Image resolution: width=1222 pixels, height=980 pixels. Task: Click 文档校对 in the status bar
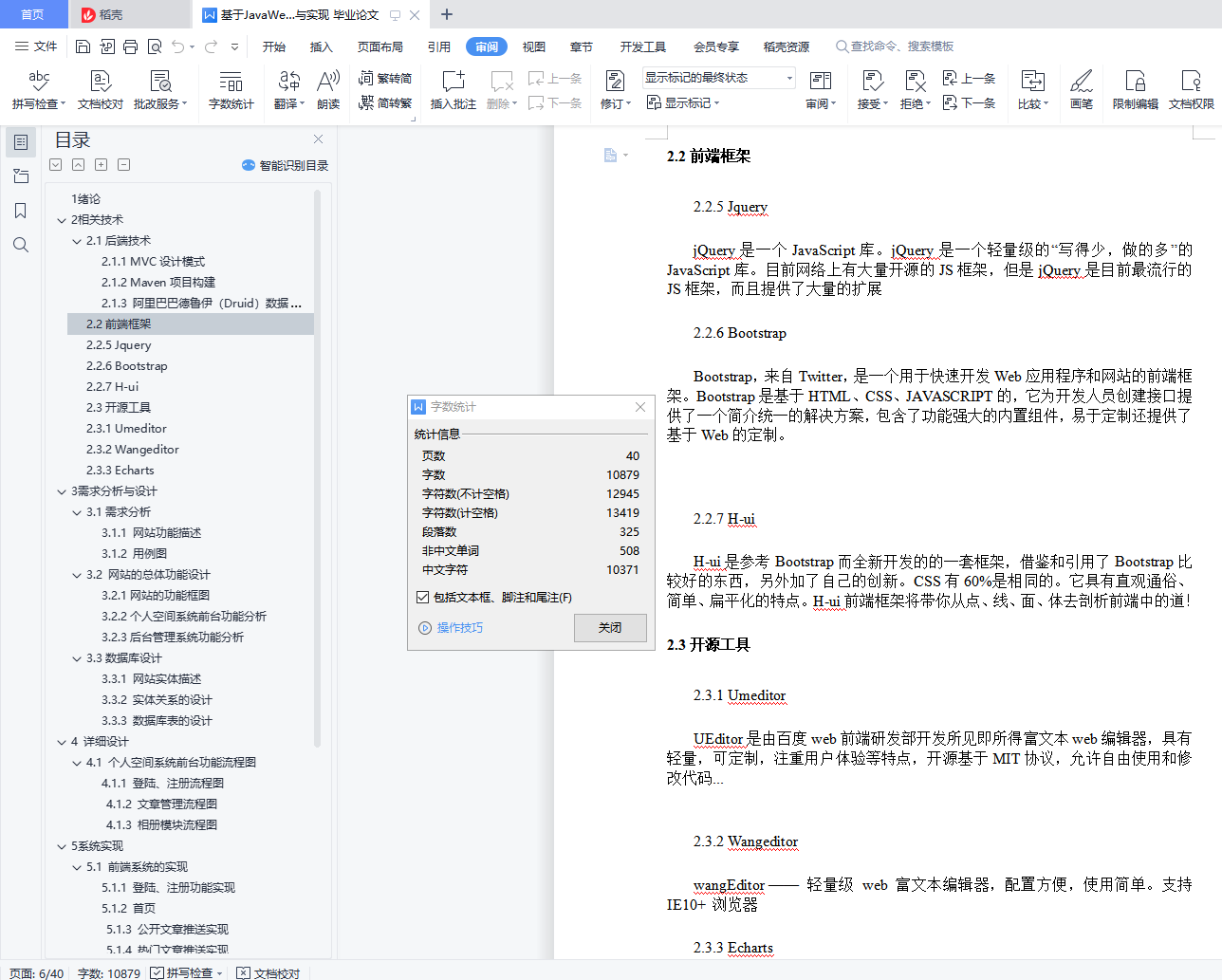[x=268, y=972]
